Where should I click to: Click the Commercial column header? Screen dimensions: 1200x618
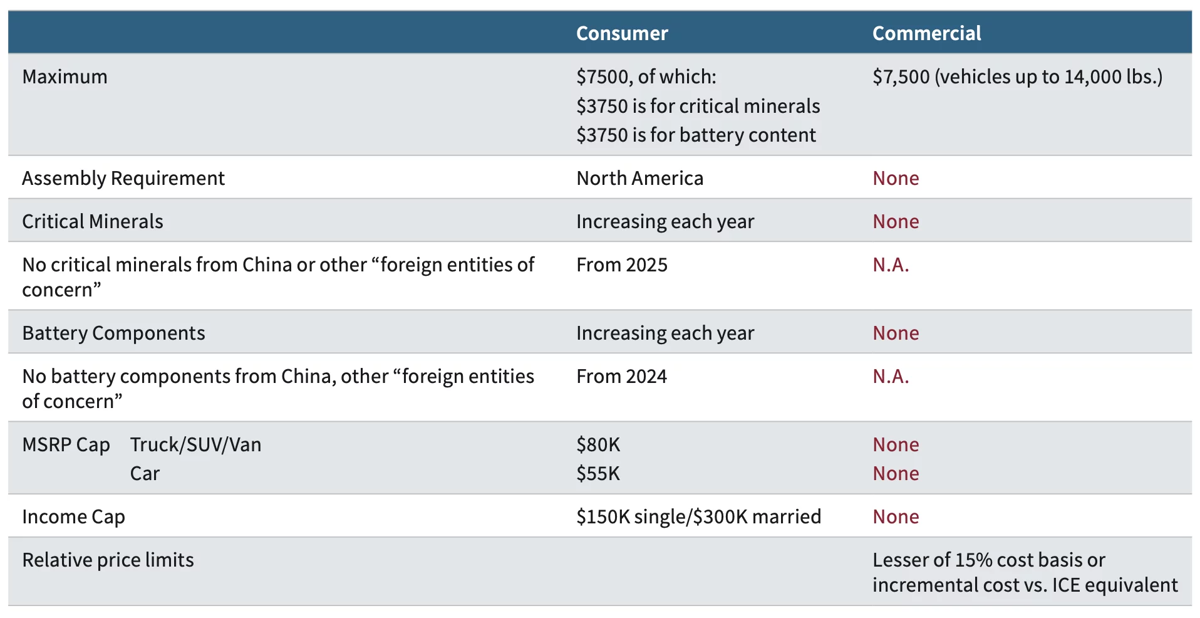pos(926,33)
